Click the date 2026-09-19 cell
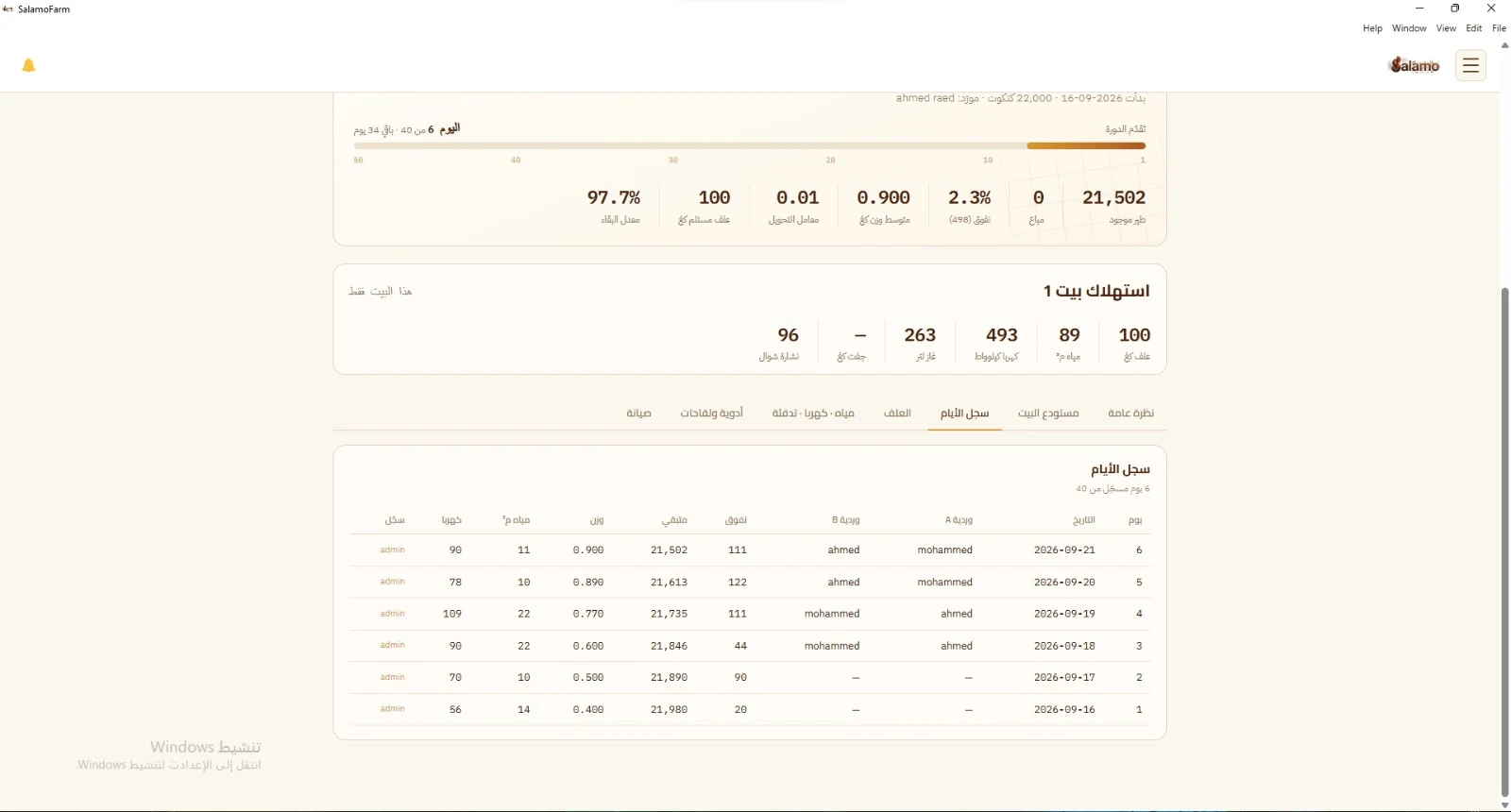The image size is (1511, 812). pyautogui.click(x=1064, y=614)
